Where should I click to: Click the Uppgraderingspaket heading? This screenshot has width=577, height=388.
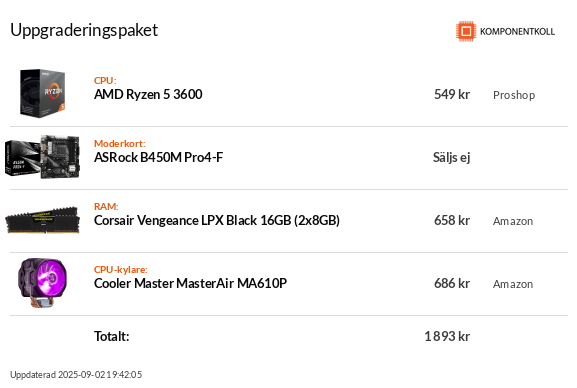[84, 30]
